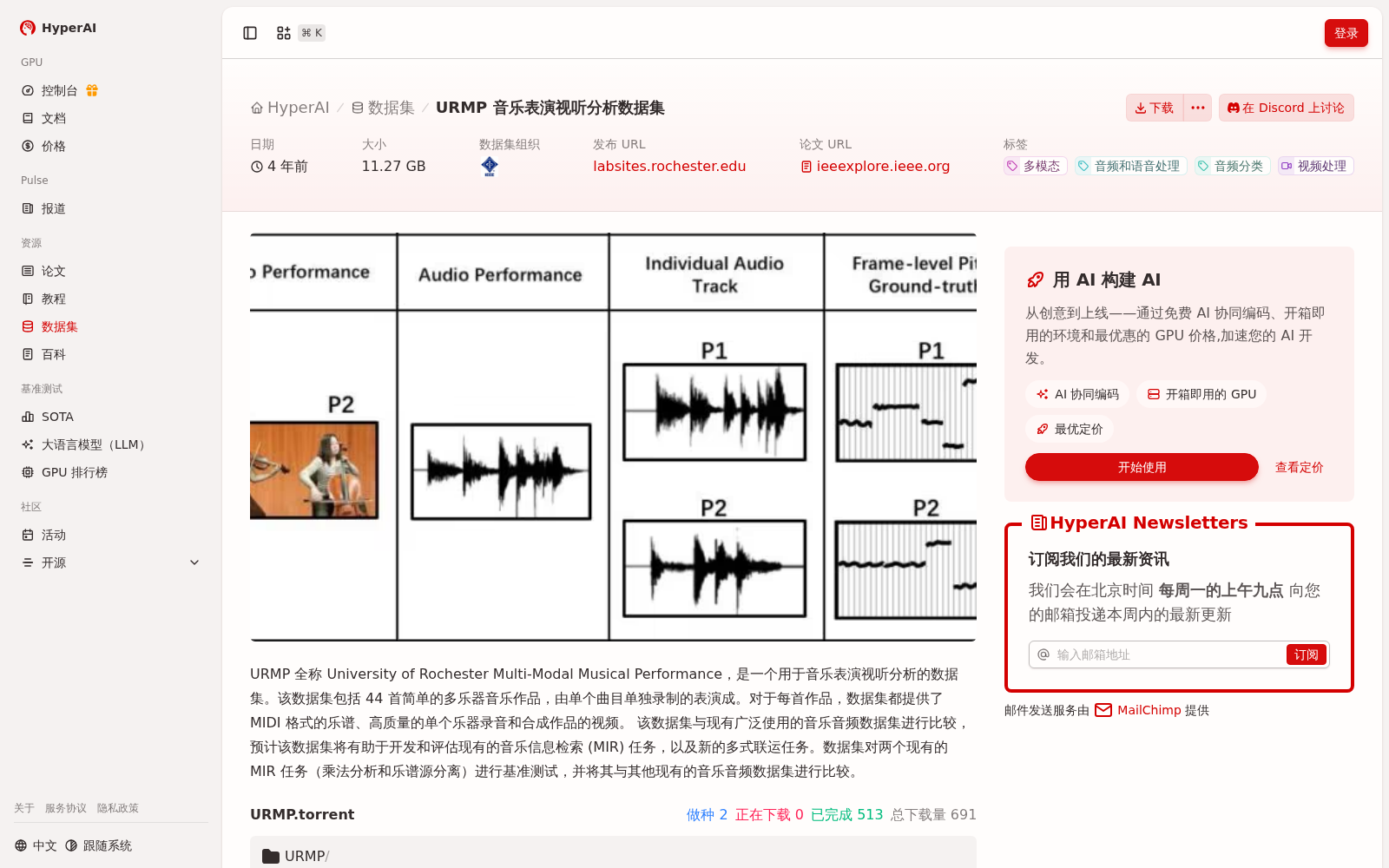Click the 总下载量 691 stat
The height and width of the screenshot is (868, 1389).
(x=933, y=814)
